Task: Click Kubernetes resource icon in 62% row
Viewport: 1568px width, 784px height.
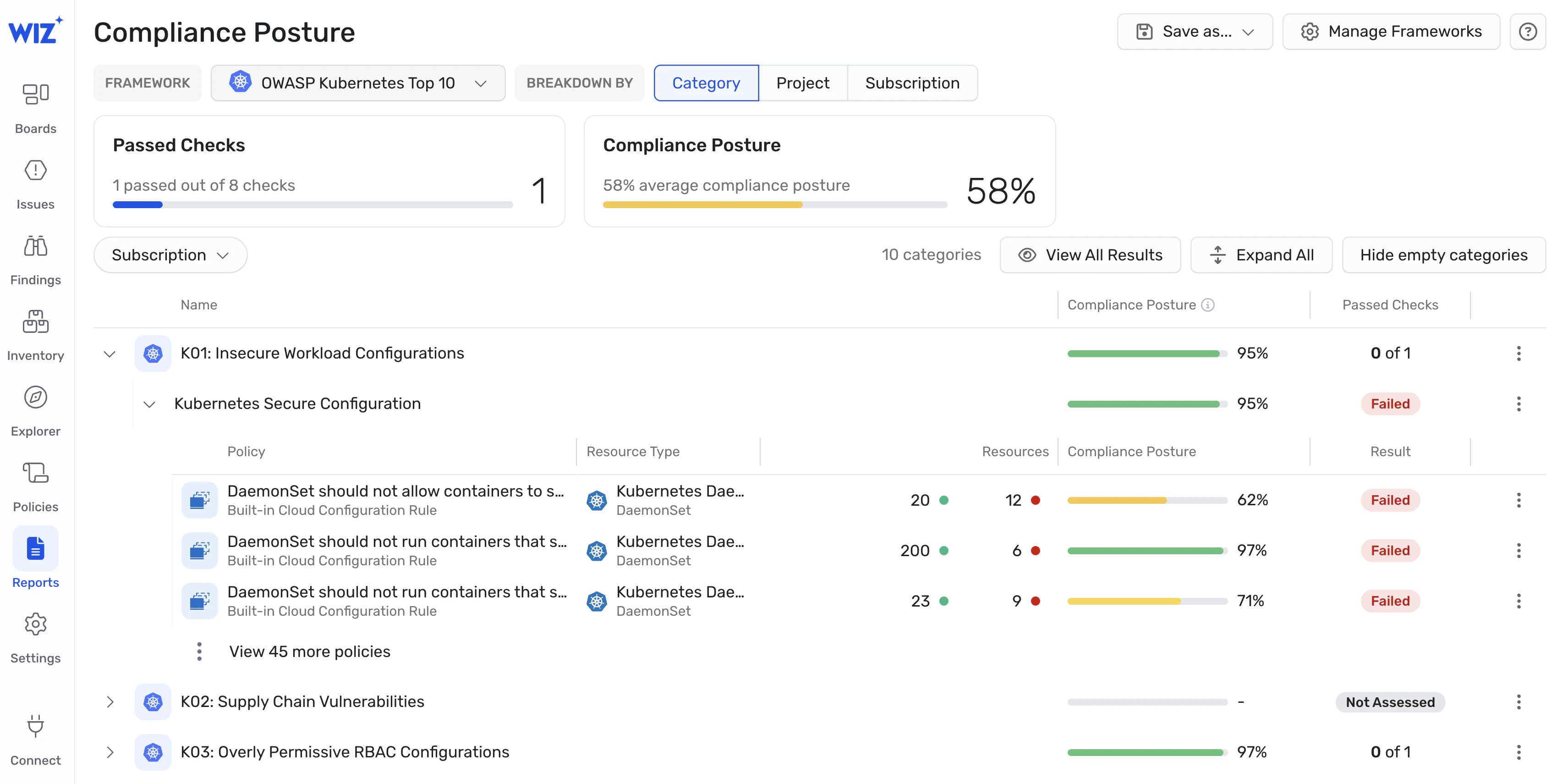Action: point(597,501)
